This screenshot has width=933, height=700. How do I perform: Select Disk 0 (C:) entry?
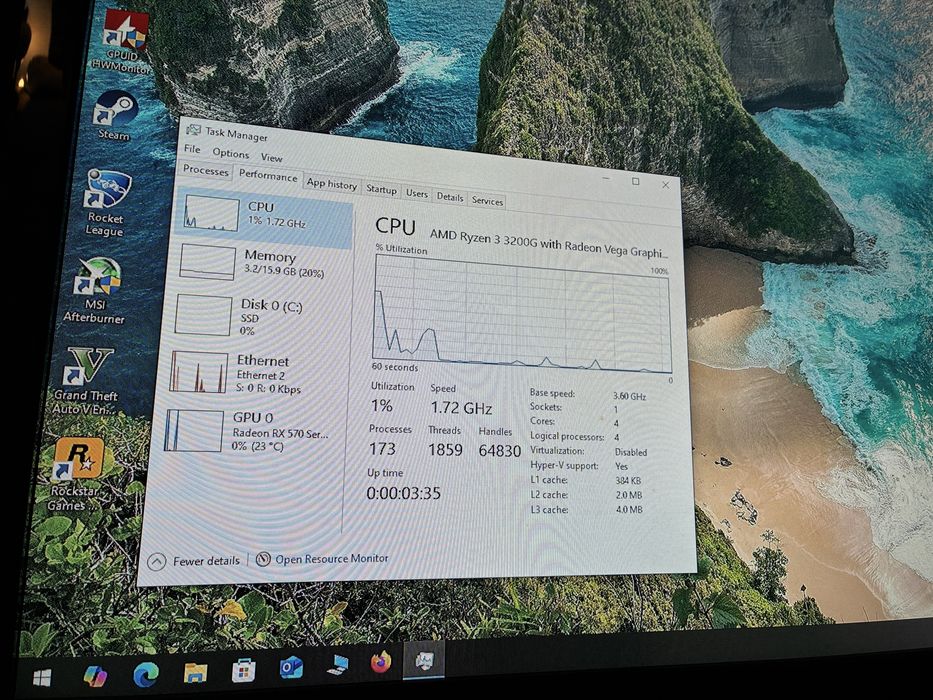[258, 316]
